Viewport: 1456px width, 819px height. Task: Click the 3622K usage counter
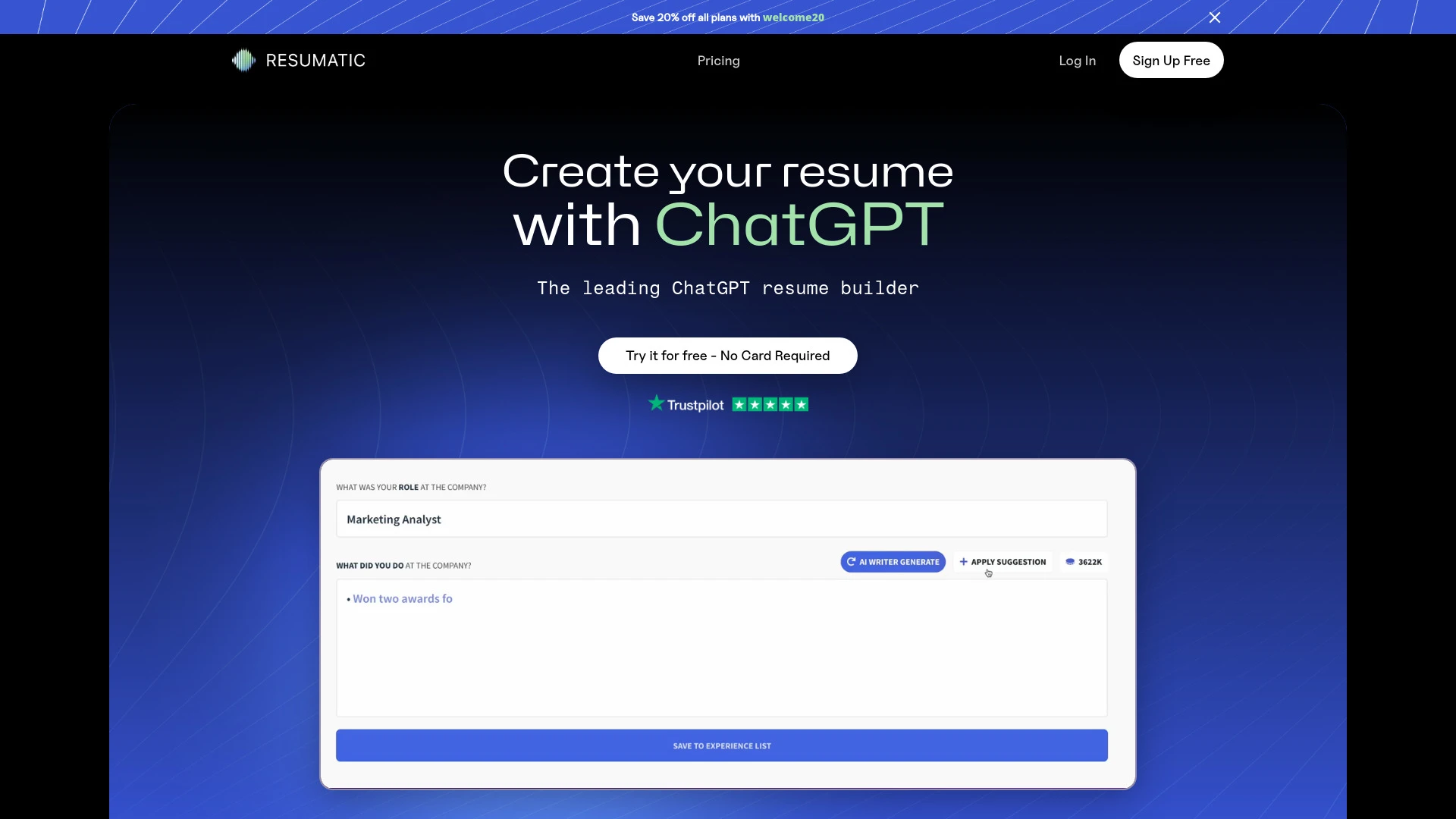pyautogui.click(x=1089, y=562)
